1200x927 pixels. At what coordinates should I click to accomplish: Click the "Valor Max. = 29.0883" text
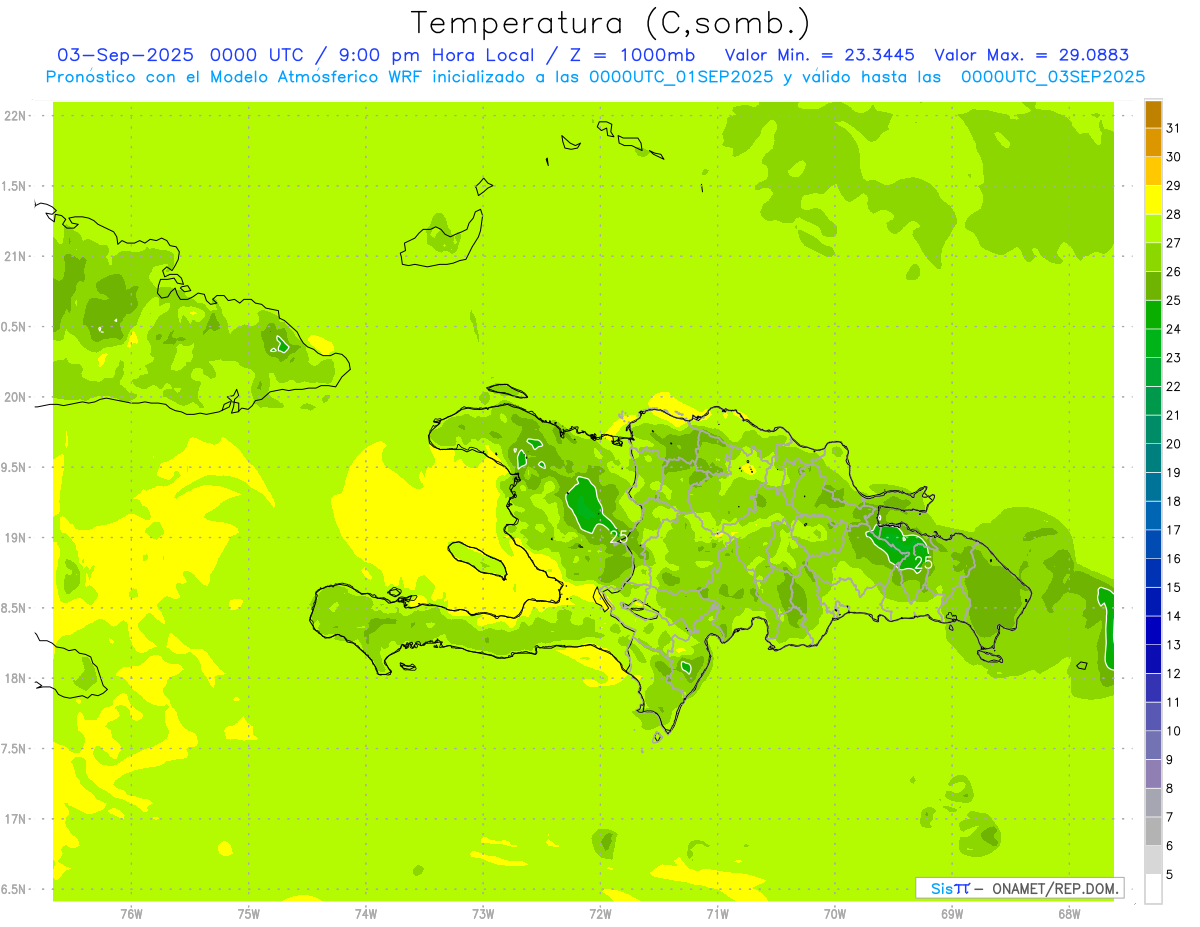[x=1031, y=55]
